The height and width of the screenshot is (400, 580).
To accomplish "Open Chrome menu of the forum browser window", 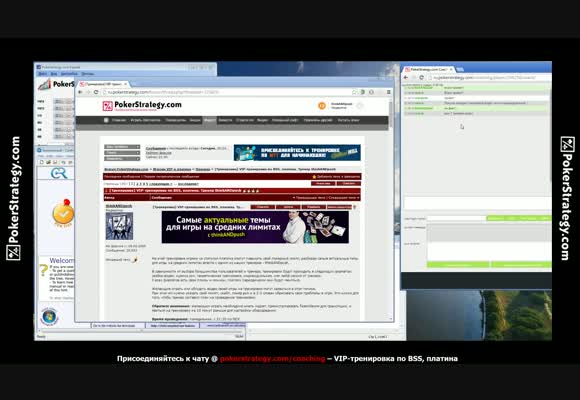I will pos(388,92).
